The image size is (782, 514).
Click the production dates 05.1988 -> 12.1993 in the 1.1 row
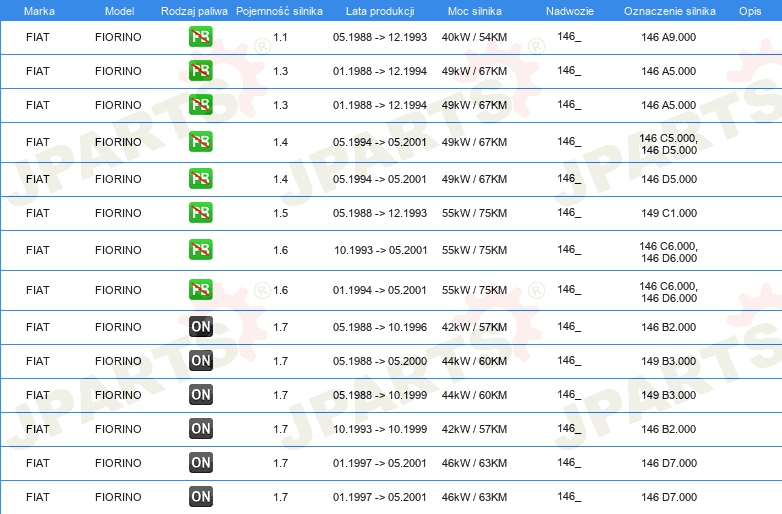tap(380, 37)
